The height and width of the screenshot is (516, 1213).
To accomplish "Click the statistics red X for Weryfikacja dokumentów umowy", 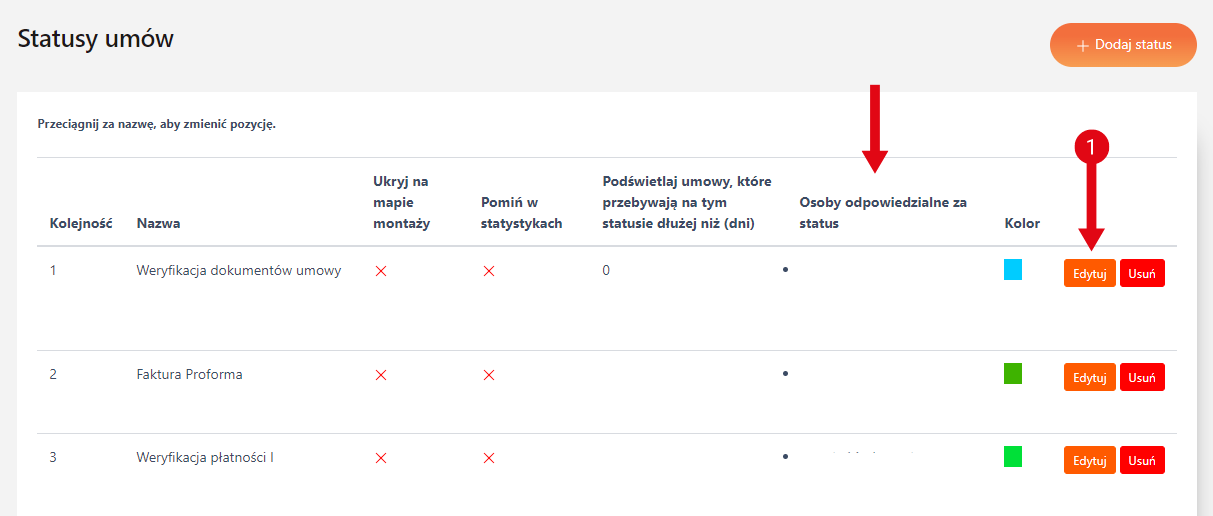I will pyautogui.click(x=489, y=271).
